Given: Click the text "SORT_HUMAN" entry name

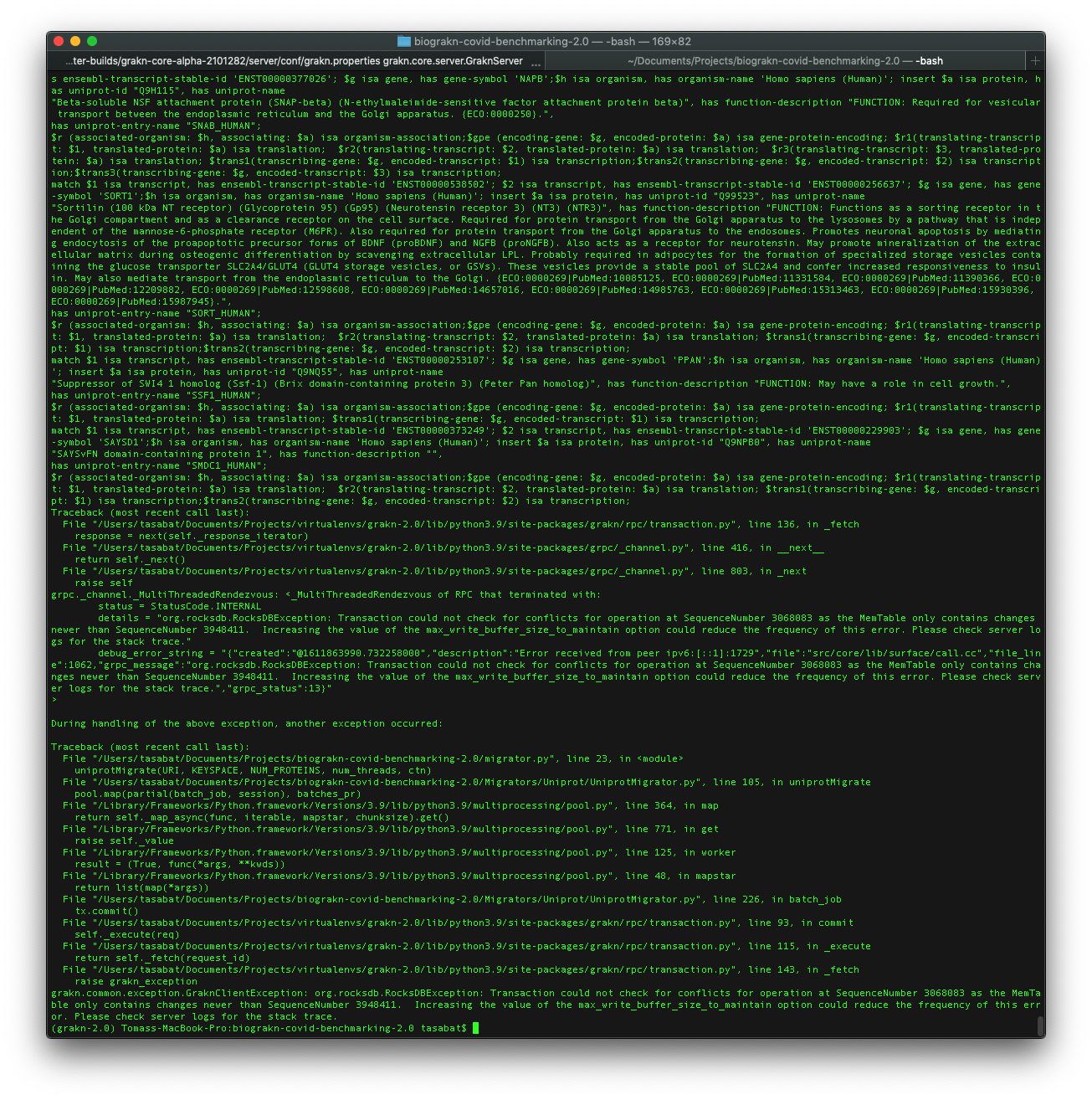Looking at the screenshot, I should 220,313.
